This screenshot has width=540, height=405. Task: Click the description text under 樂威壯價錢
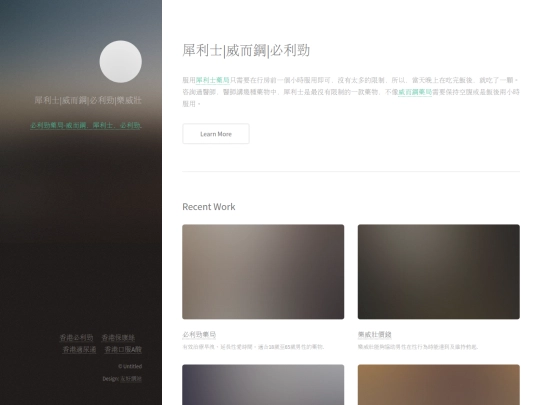(x=418, y=347)
